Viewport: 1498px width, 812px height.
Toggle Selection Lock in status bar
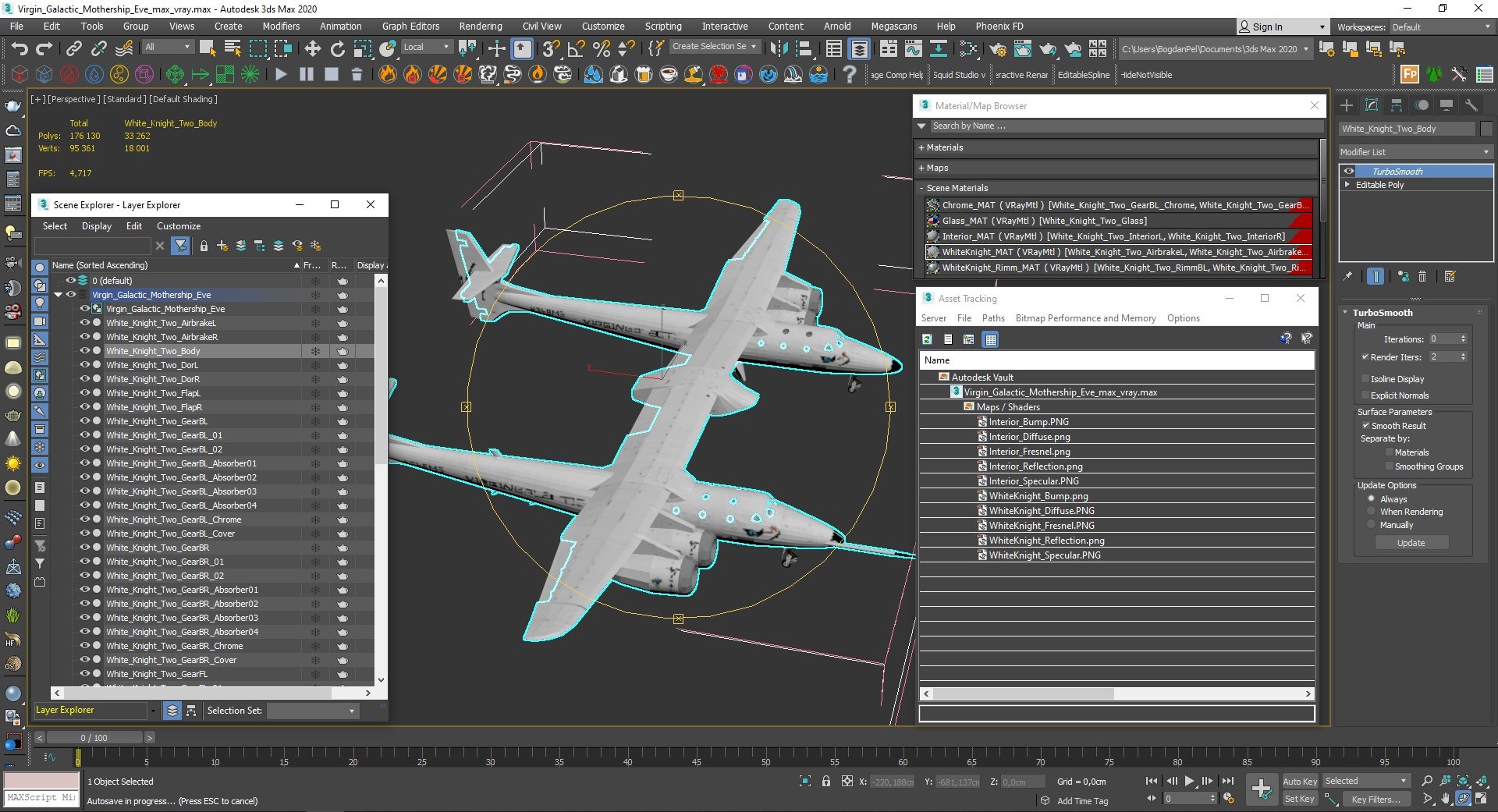[825, 781]
